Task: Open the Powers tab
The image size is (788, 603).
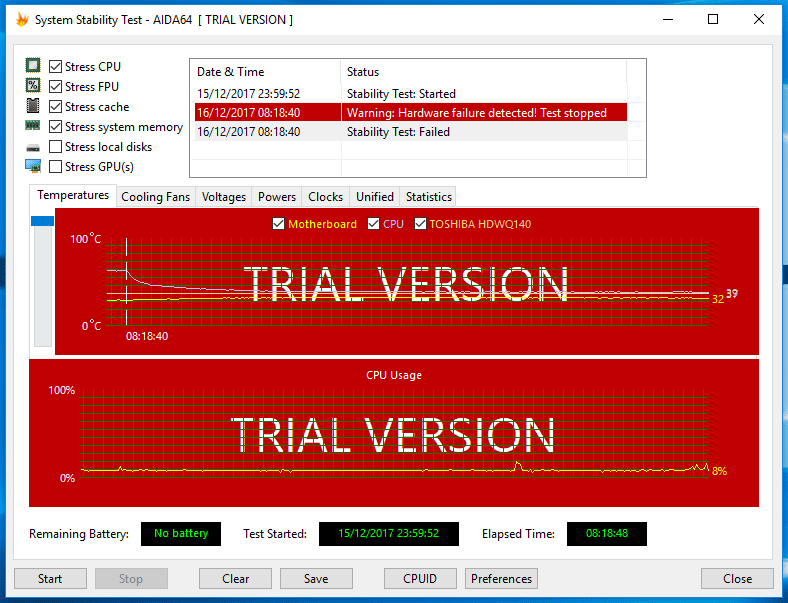Action: point(277,196)
